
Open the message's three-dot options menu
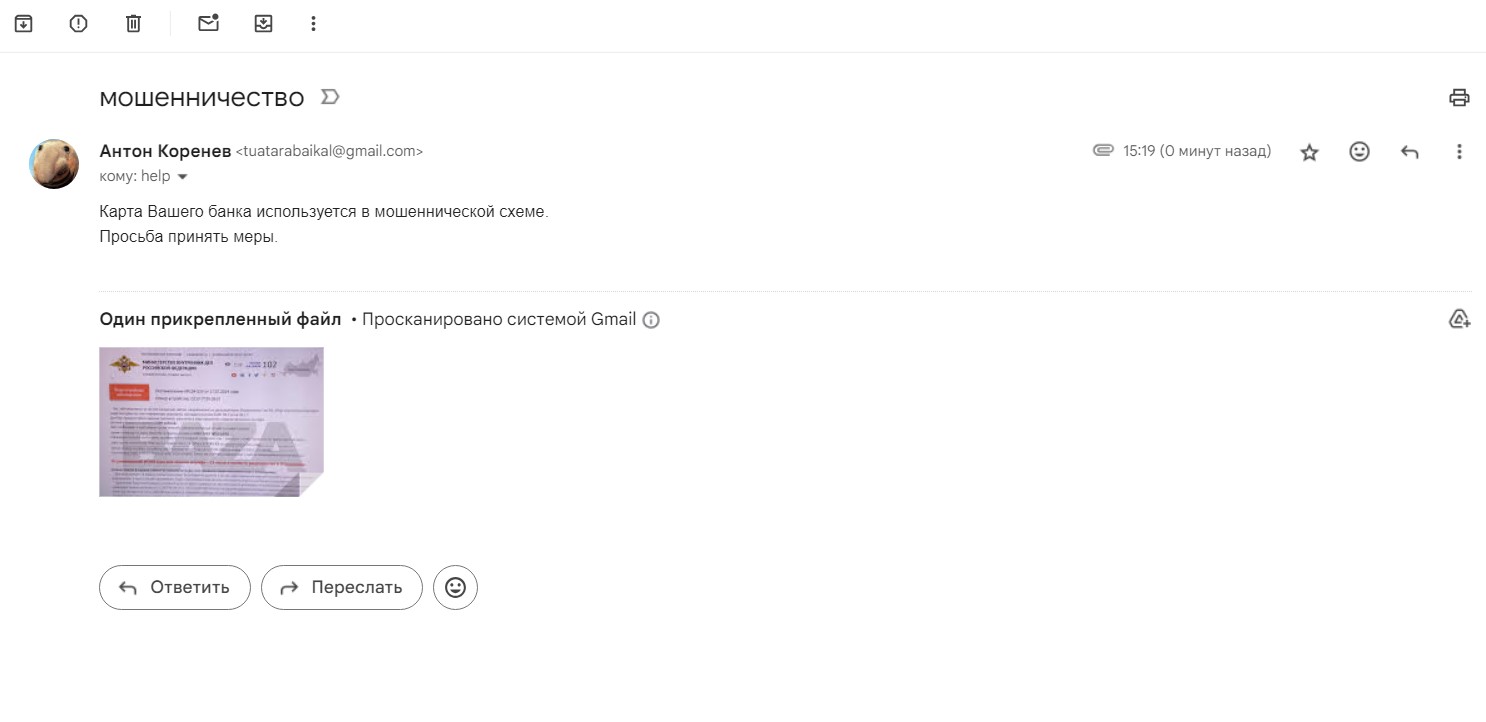coord(1459,152)
